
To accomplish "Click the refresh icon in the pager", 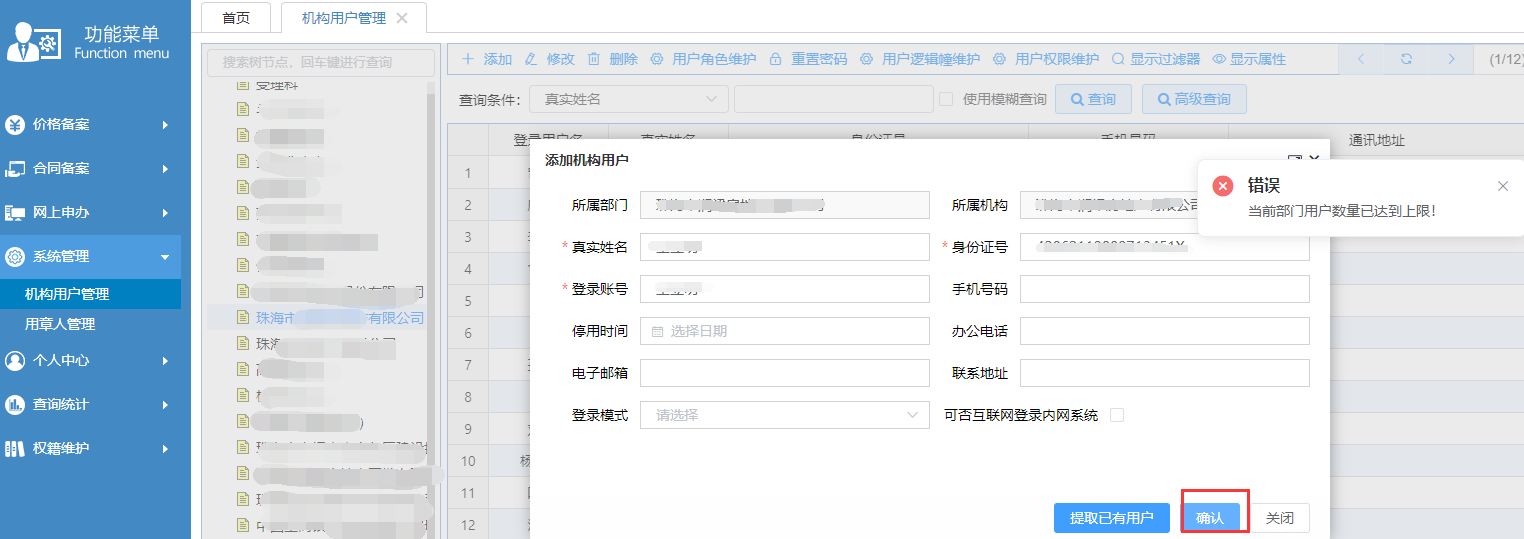I will point(1406,59).
